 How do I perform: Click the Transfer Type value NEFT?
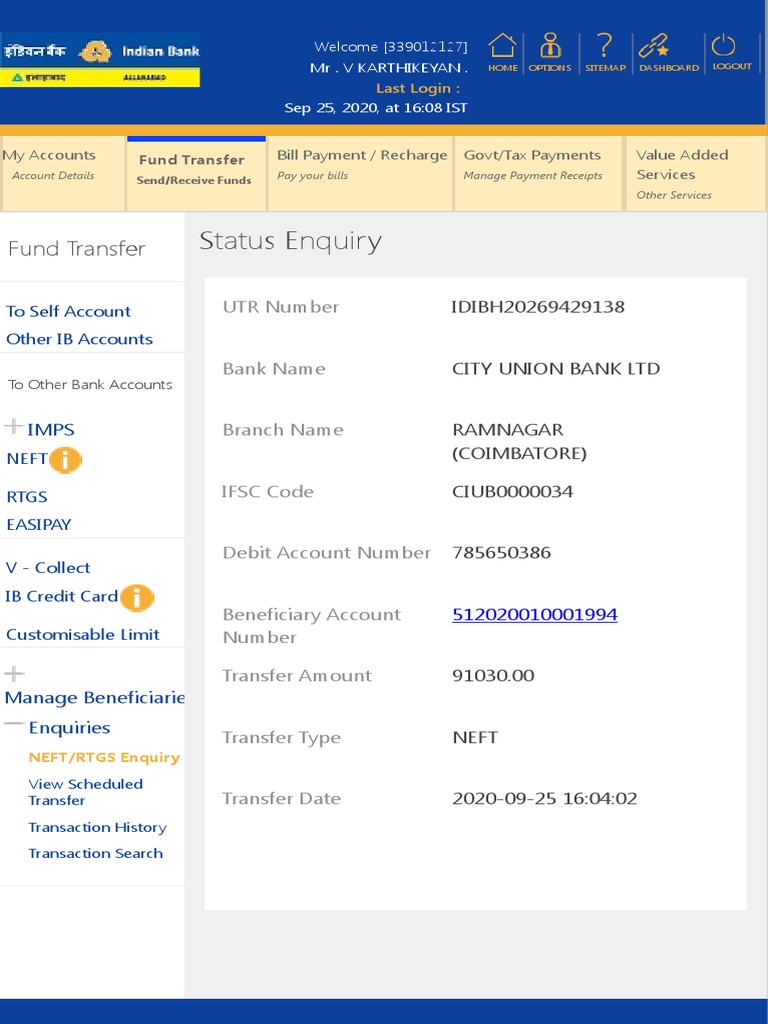click(x=475, y=737)
